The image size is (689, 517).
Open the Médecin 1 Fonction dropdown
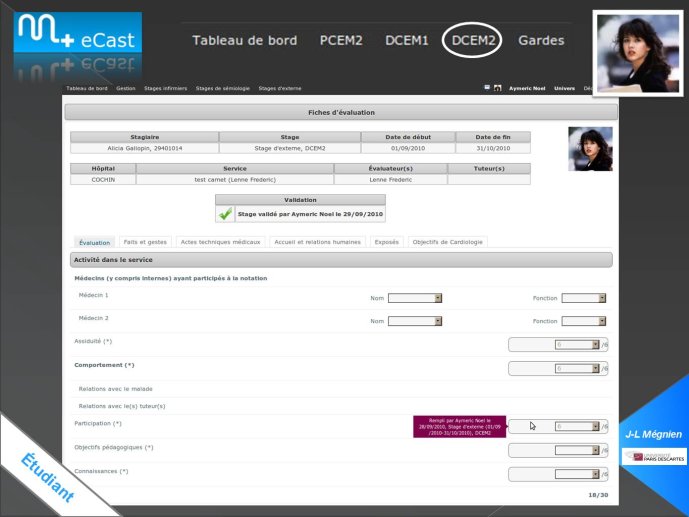click(x=584, y=298)
